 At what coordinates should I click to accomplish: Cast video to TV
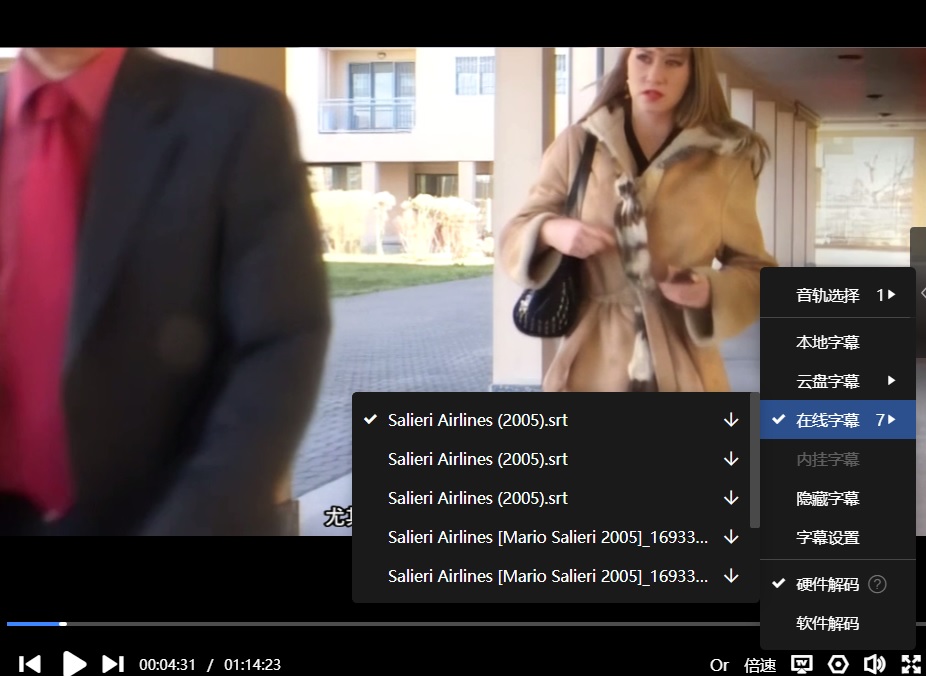pyautogui.click(x=801, y=664)
